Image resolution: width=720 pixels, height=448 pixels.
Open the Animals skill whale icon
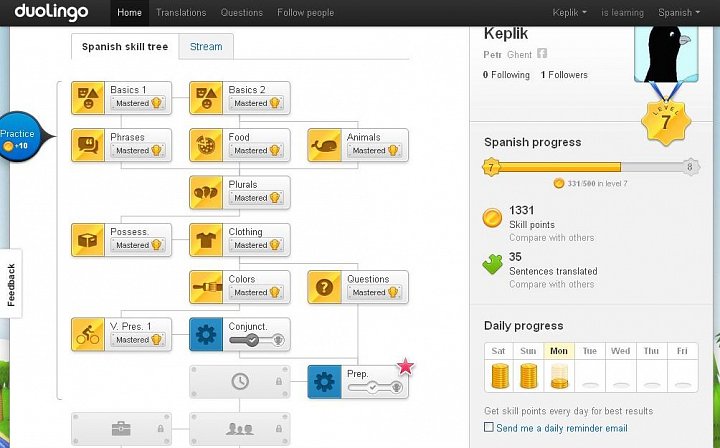[x=324, y=146]
